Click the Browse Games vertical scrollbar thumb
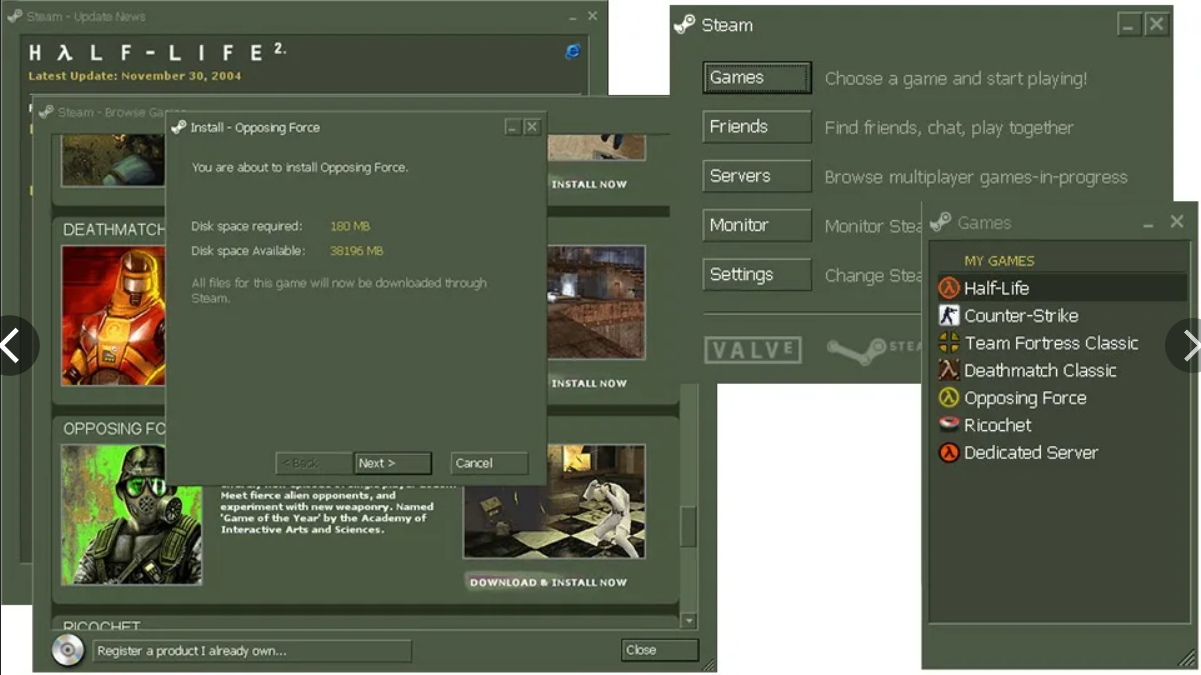1201x675 pixels. [688, 526]
